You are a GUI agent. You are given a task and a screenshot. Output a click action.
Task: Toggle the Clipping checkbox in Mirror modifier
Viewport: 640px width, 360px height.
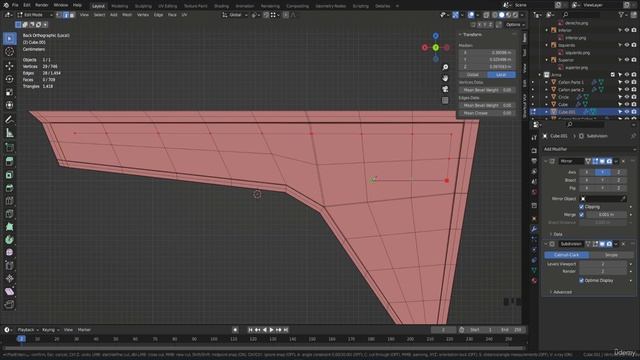point(582,207)
